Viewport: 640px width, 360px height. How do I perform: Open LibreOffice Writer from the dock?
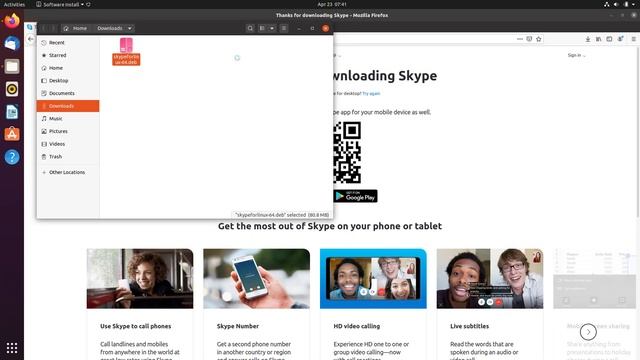click(x=12, y=111)
